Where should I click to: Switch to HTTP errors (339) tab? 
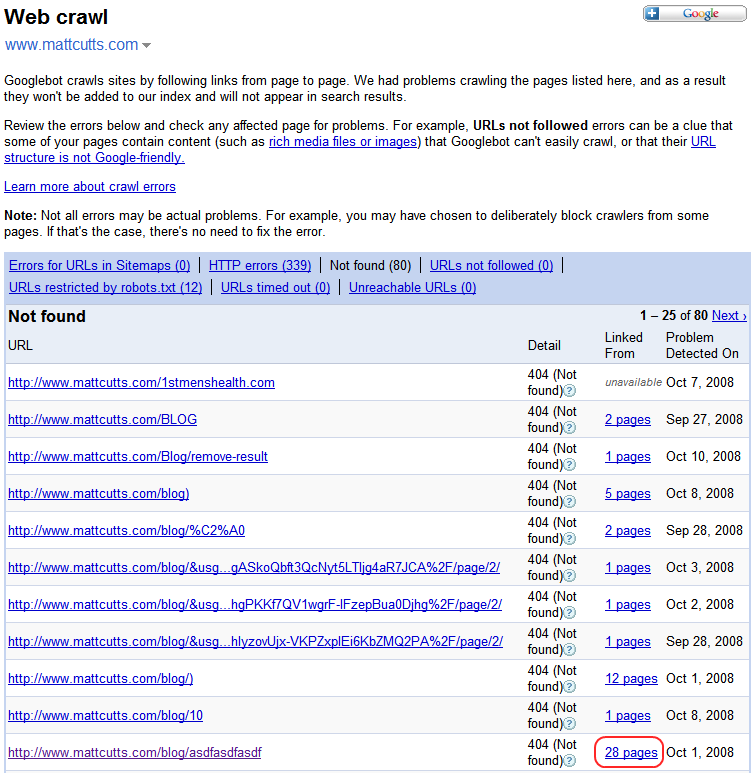click(x=260, y=266)
